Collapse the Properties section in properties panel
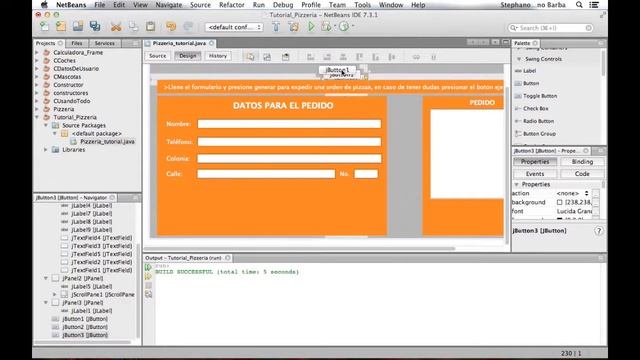Viewport: 640px width, 360px height. coord(516,184)
